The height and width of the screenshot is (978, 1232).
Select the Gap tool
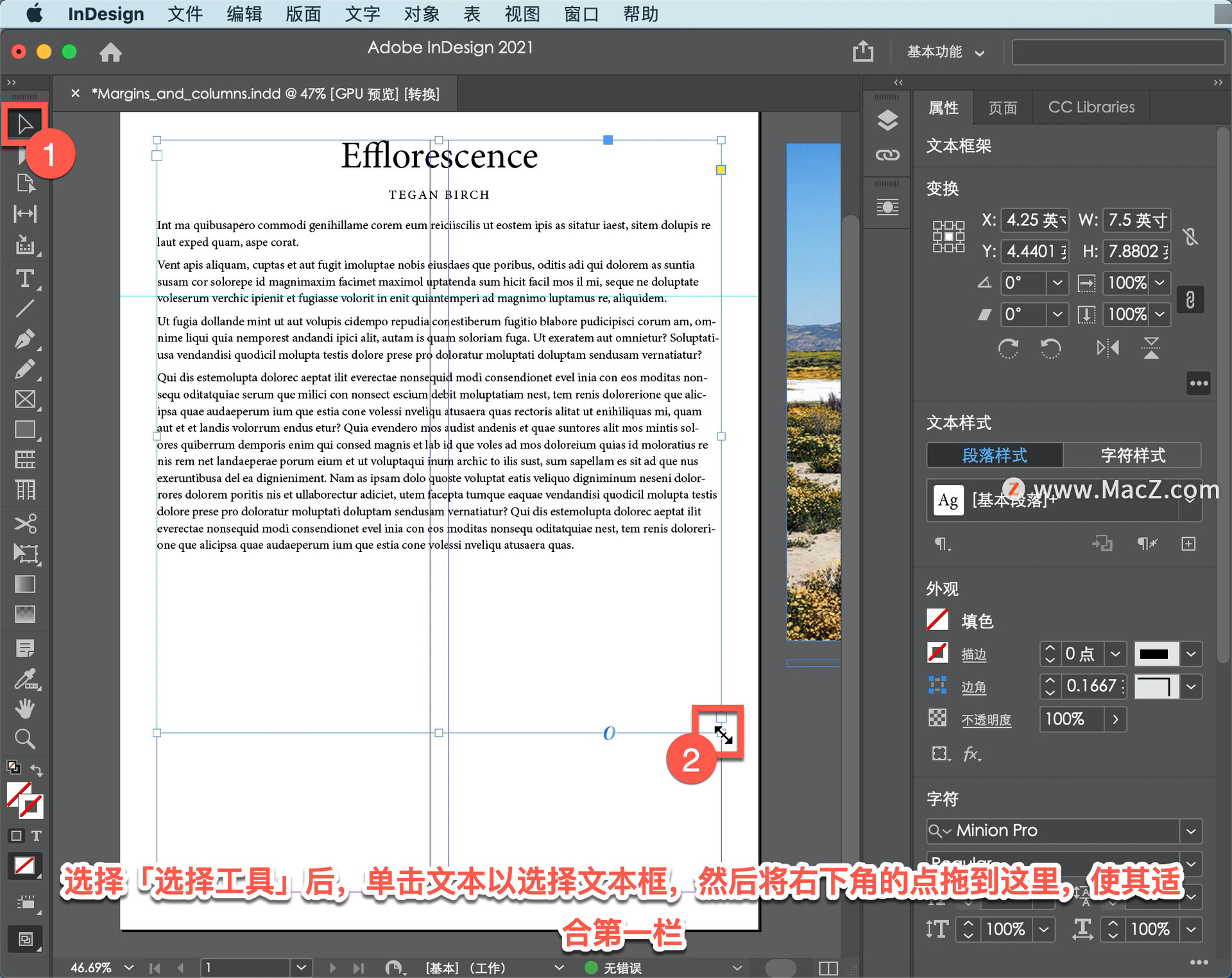point(25,214)
